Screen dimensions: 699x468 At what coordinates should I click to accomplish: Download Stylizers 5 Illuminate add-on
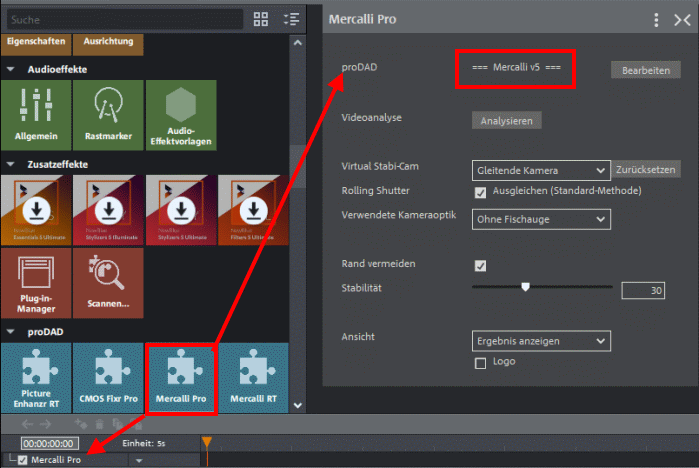click(108, 210)
